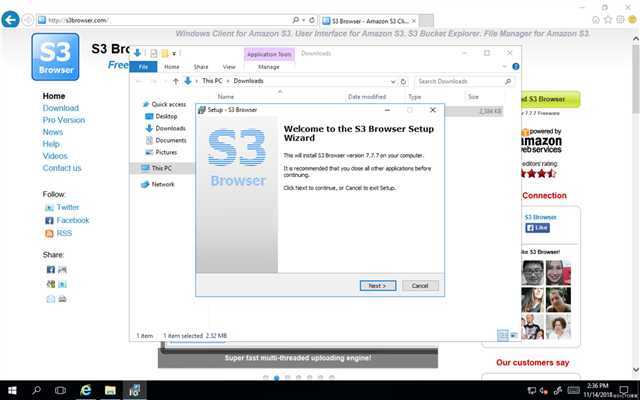640x400 pixels.
Task: Switch Explorer to the details view icon
Action: (503, 336)
